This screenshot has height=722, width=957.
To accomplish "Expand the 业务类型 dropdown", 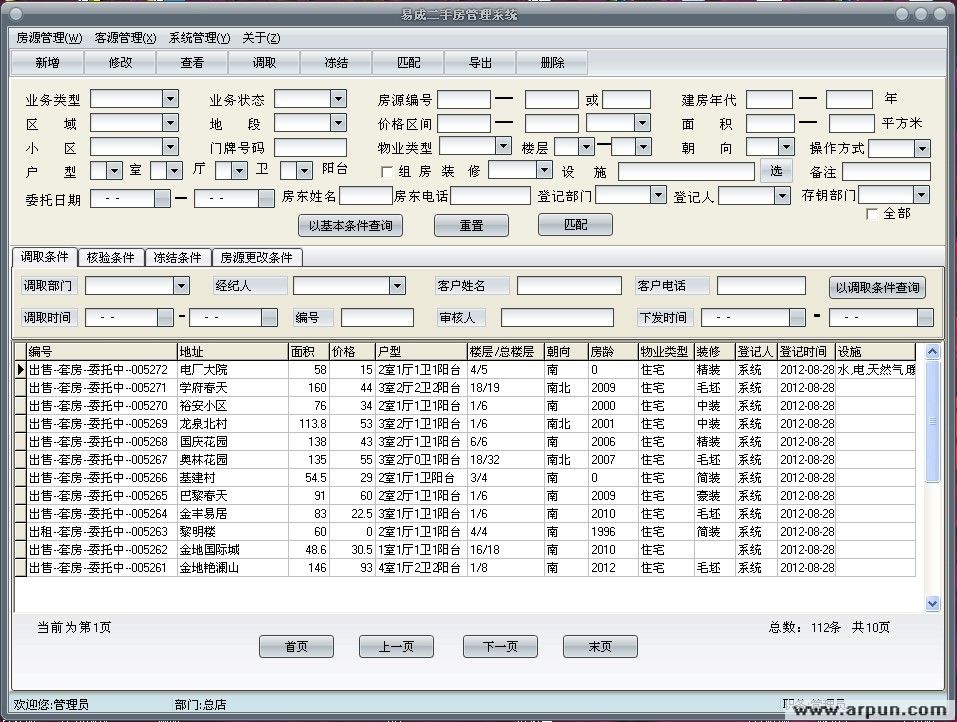I will coord(170,99).
